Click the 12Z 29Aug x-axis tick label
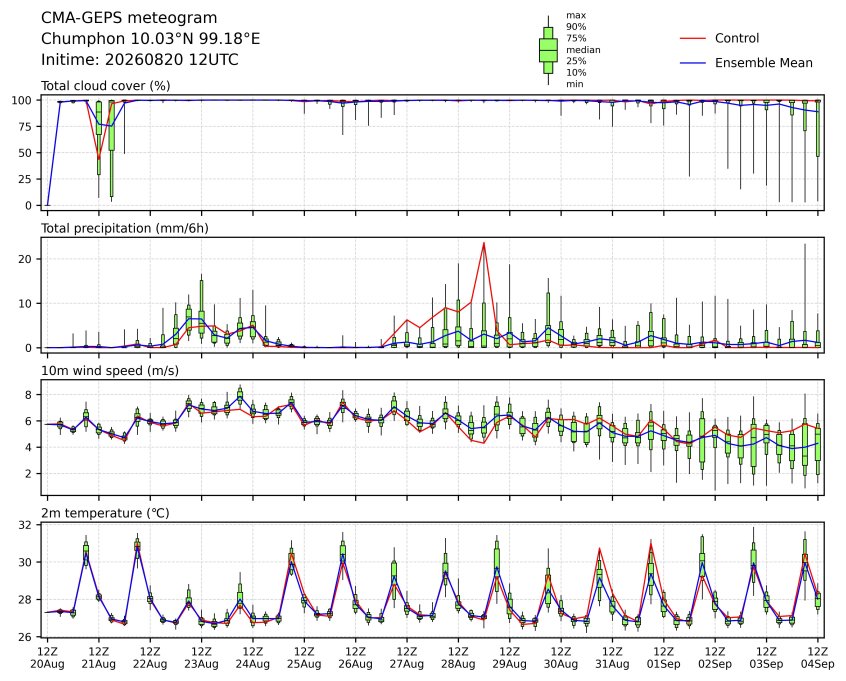846x681 pixels. (509, 658)
